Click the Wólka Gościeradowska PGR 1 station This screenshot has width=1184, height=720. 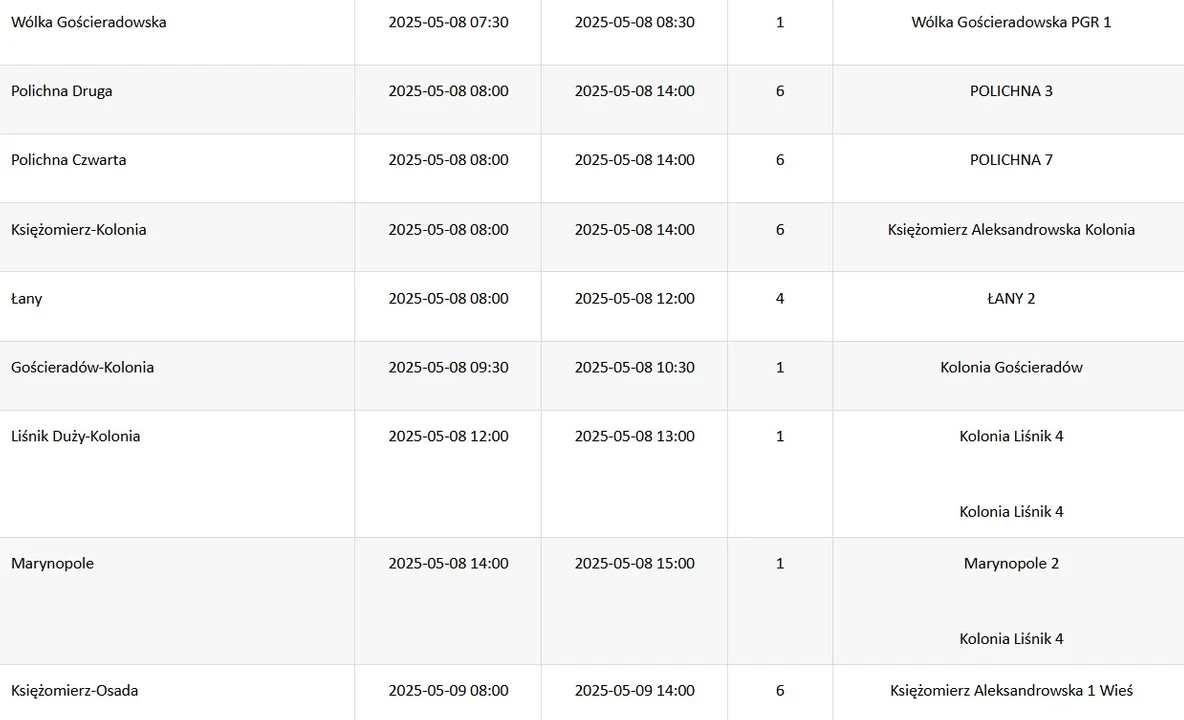coord(1011,23)
